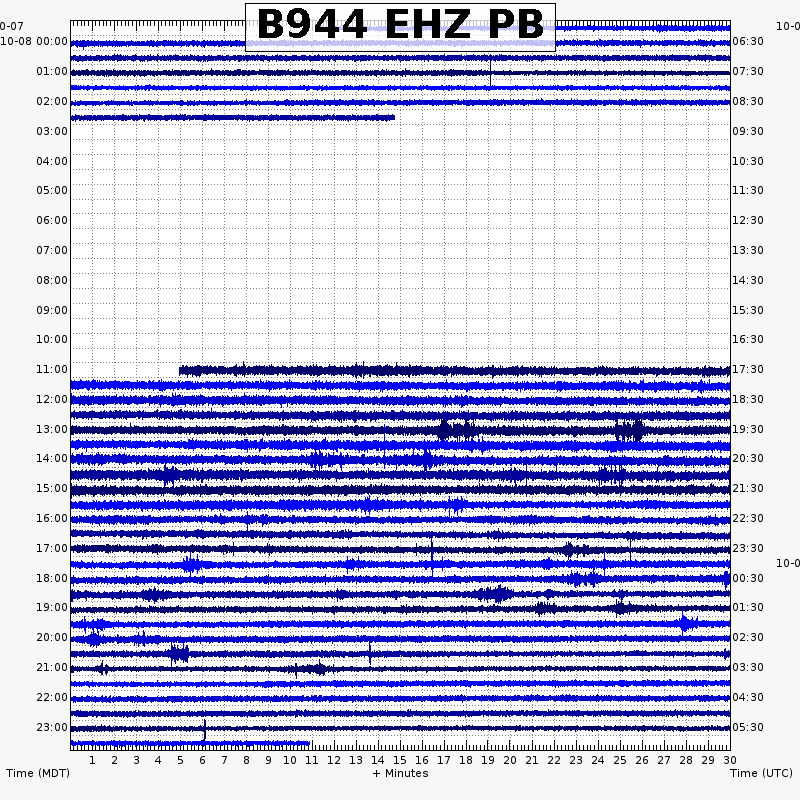Select the 03:00 MDT time label
The height and width of the screenshot is (800, 800).
52,132
